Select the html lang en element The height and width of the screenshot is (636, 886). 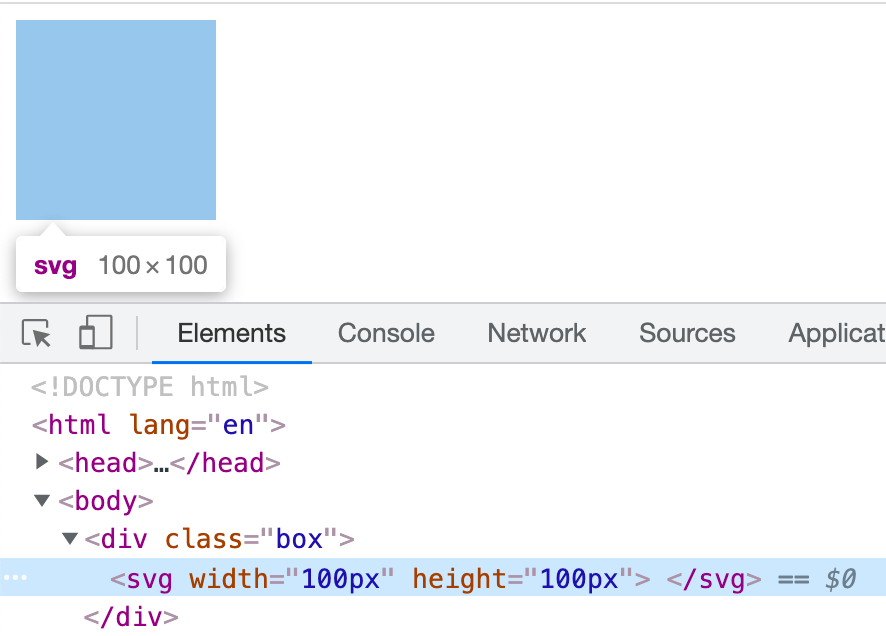coord(159,425)
